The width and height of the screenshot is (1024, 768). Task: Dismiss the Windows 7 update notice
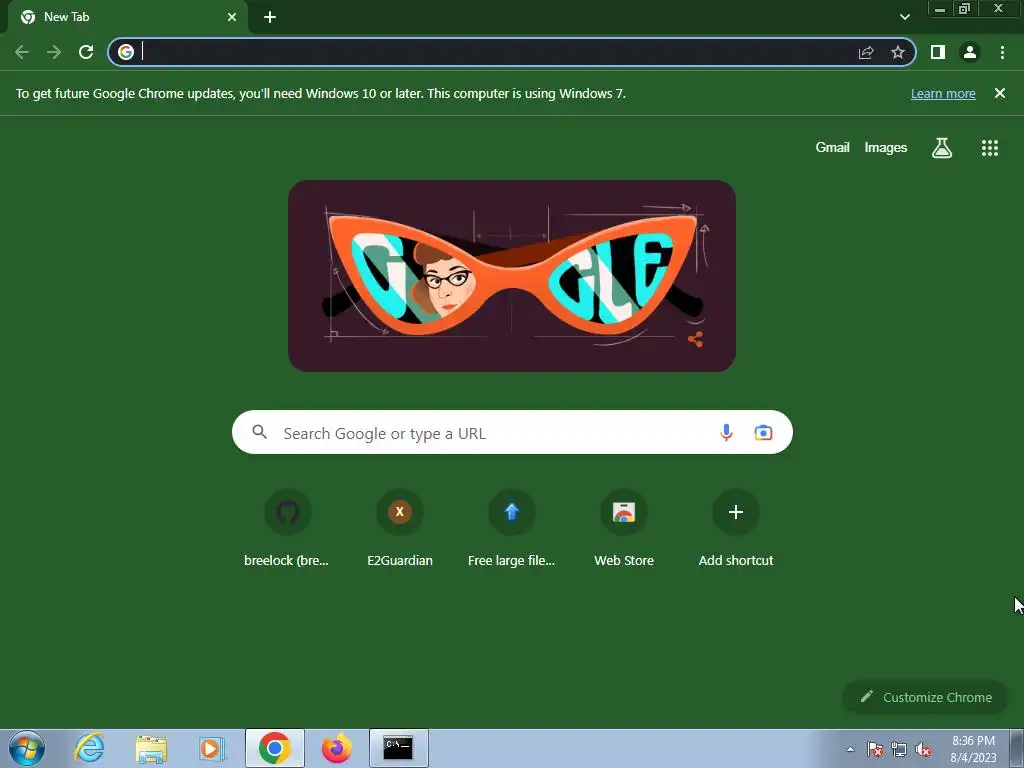pyautogui.click(x=1000, y=93)
